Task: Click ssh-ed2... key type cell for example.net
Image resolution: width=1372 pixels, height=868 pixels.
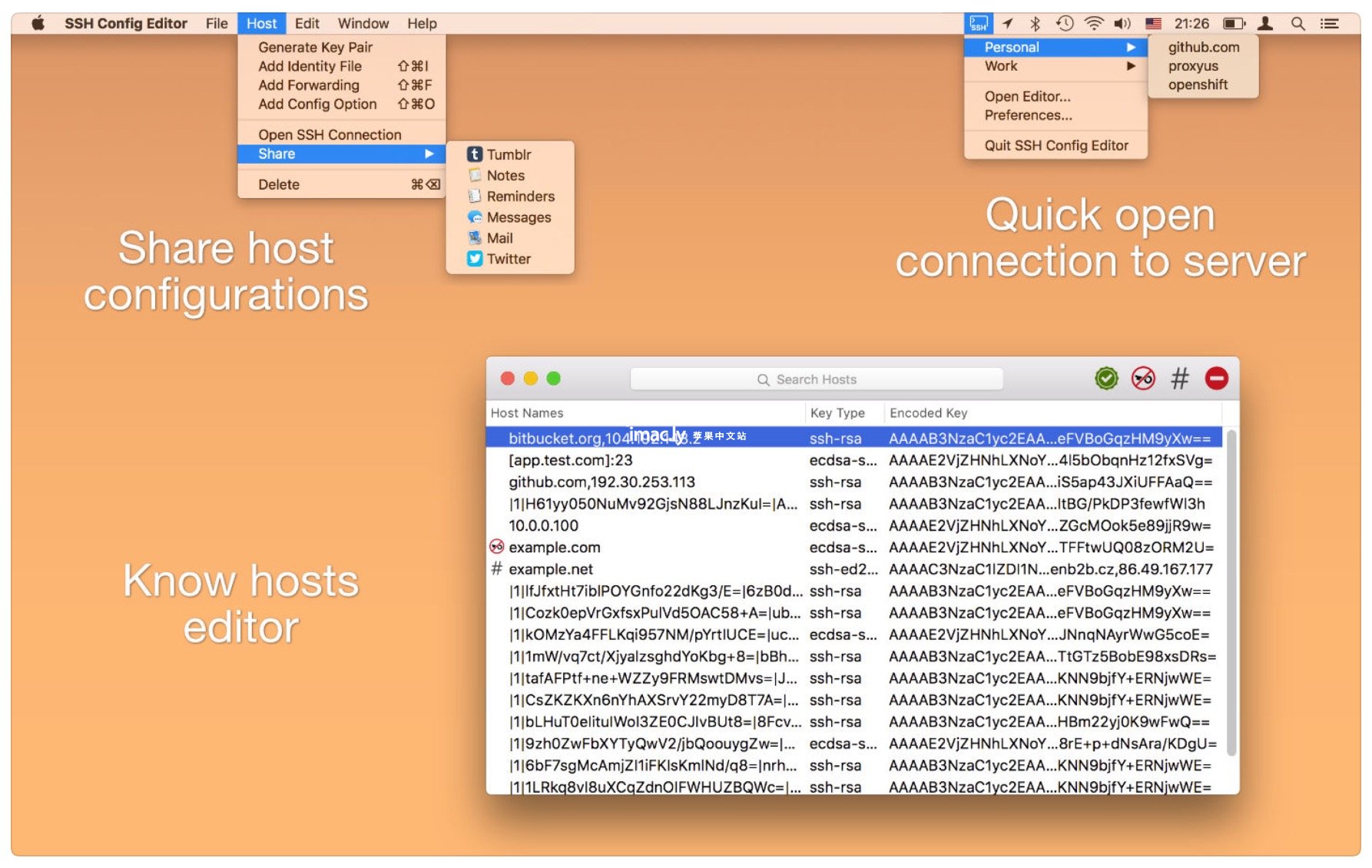Action: tap(843, 569)
